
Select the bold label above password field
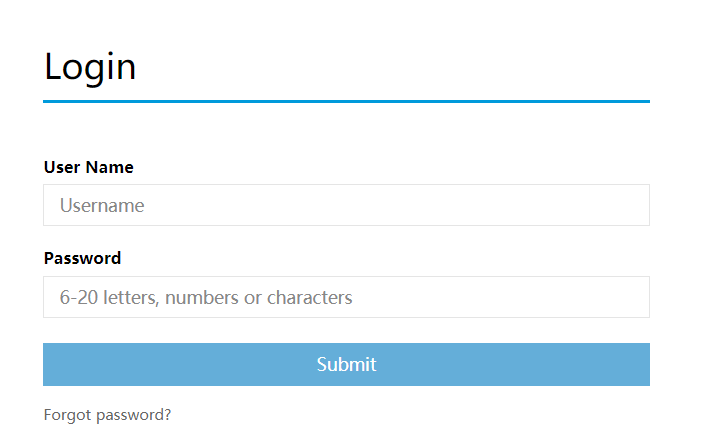pos(82,258)
